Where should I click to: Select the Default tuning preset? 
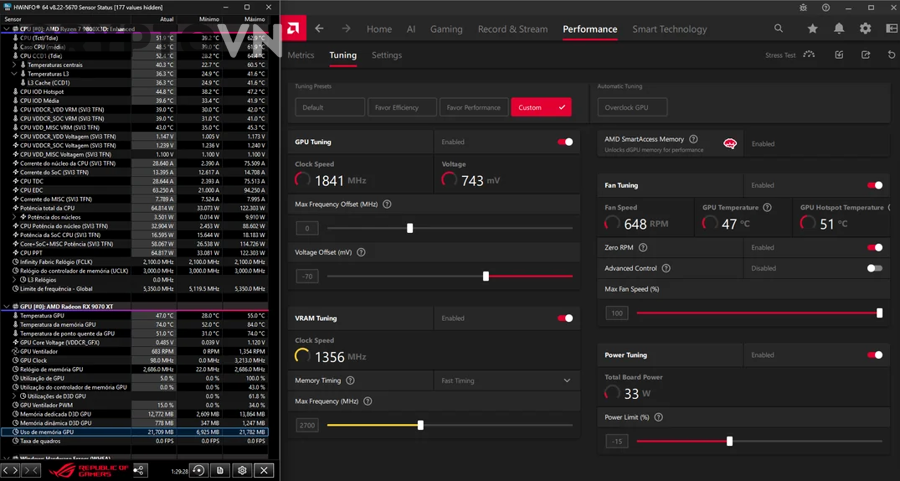[x=329, y=107]
